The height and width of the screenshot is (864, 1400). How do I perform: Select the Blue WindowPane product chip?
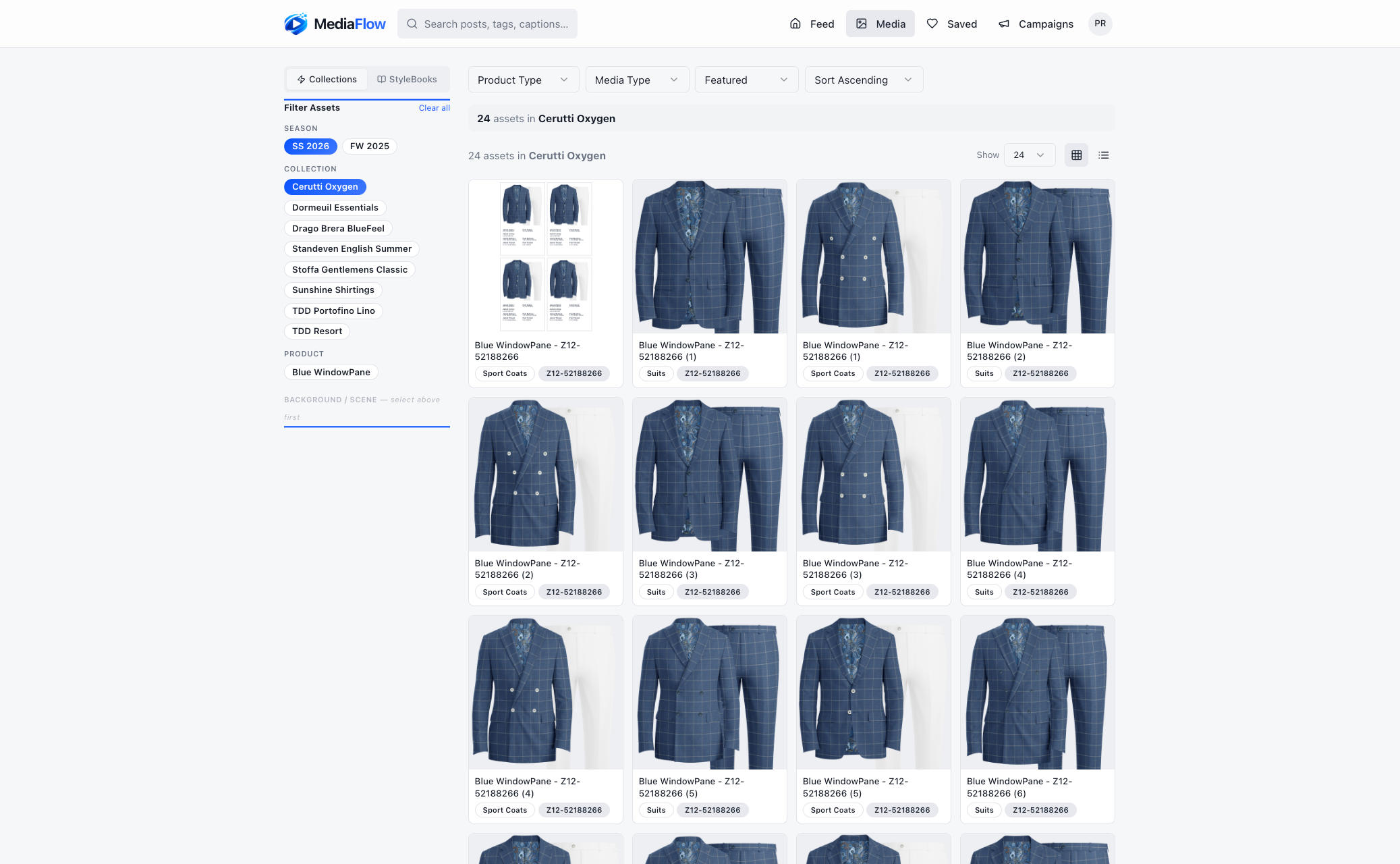(x=331, y=373)
